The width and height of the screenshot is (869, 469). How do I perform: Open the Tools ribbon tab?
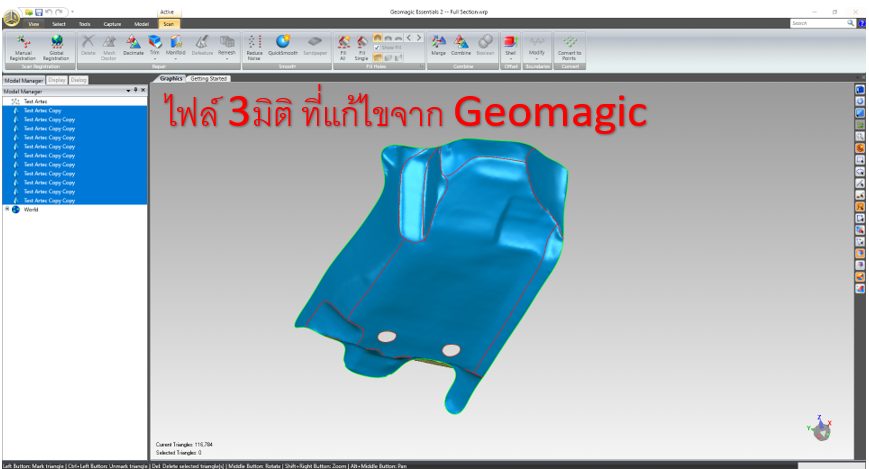click(x=84, y=24)
